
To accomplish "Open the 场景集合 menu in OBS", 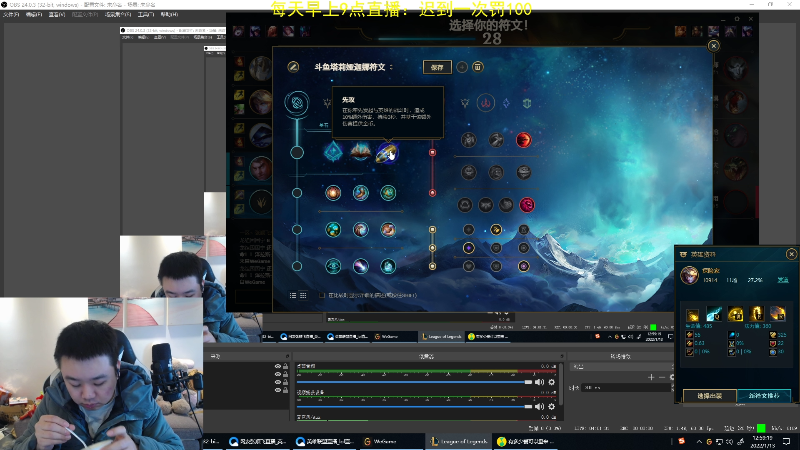I will tap(118, 14).
